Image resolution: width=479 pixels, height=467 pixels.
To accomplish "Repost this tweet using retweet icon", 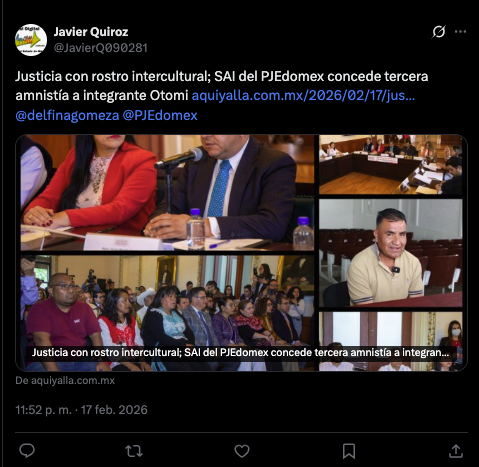I will click(x=134, y=451).
